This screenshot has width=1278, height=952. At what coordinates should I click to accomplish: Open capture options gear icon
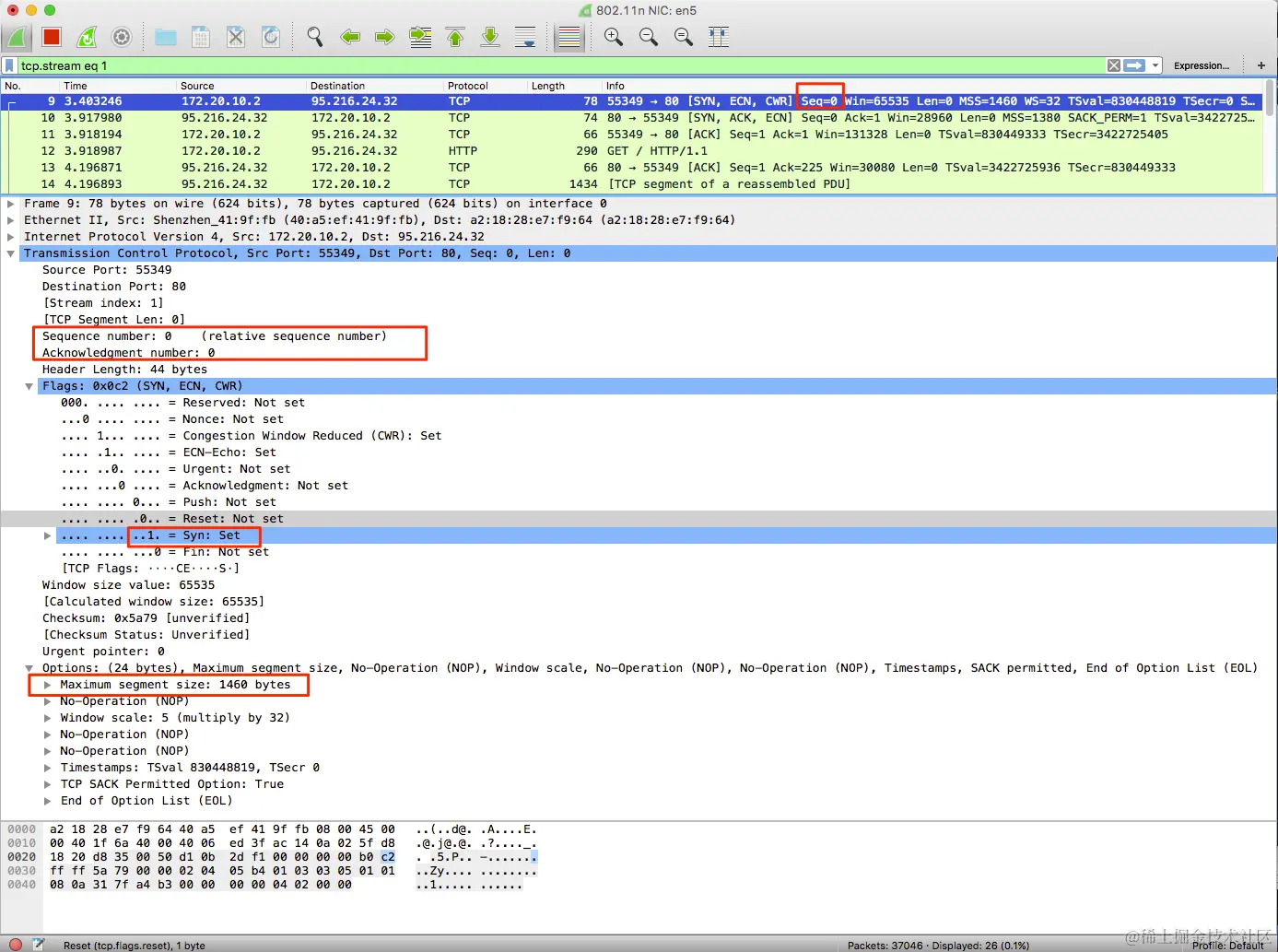click(x=122, y=37)
